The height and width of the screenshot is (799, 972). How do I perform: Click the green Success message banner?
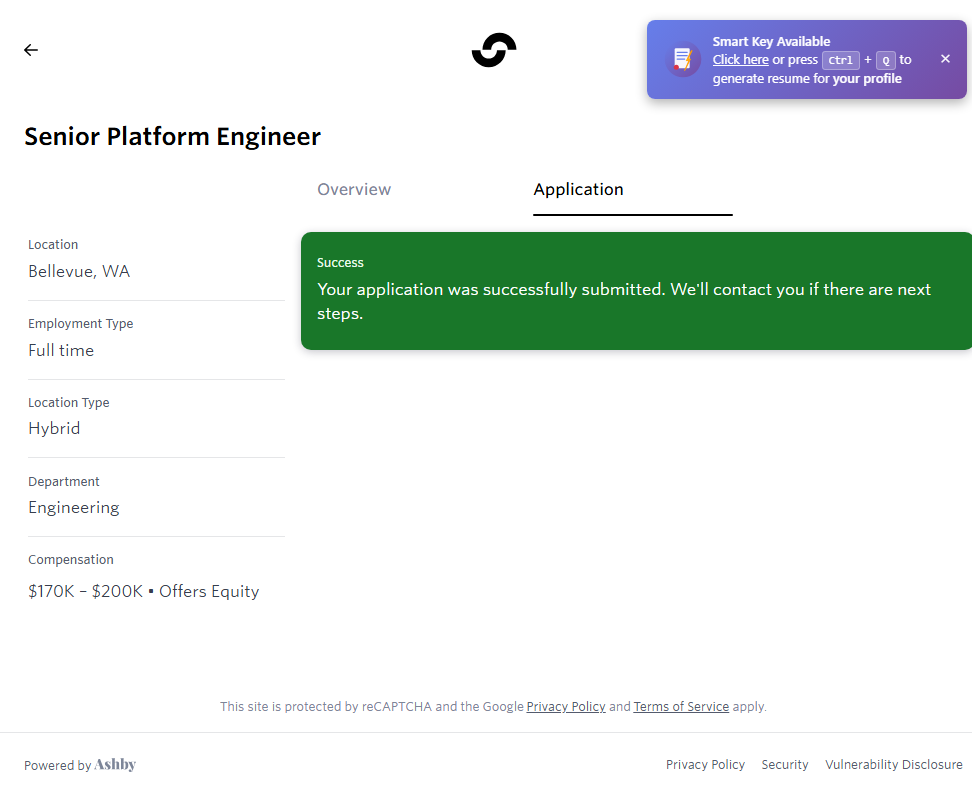[x=636, y=291]
